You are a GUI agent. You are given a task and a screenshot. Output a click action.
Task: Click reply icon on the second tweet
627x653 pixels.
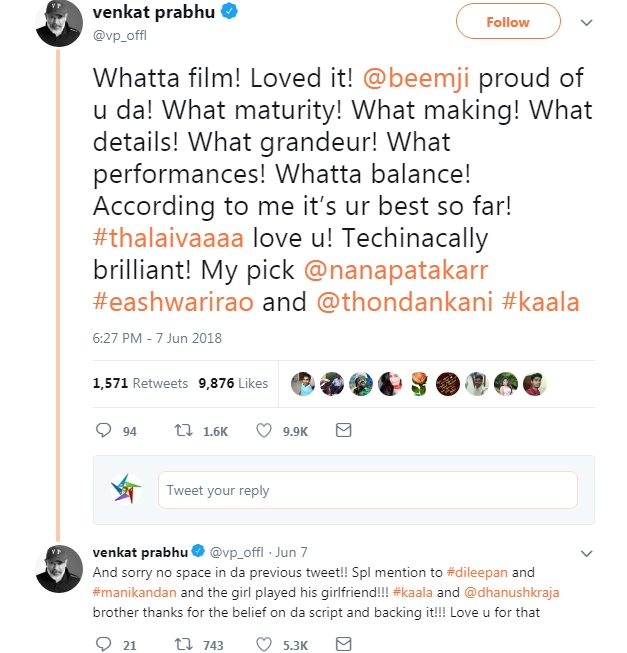(104, 645)
